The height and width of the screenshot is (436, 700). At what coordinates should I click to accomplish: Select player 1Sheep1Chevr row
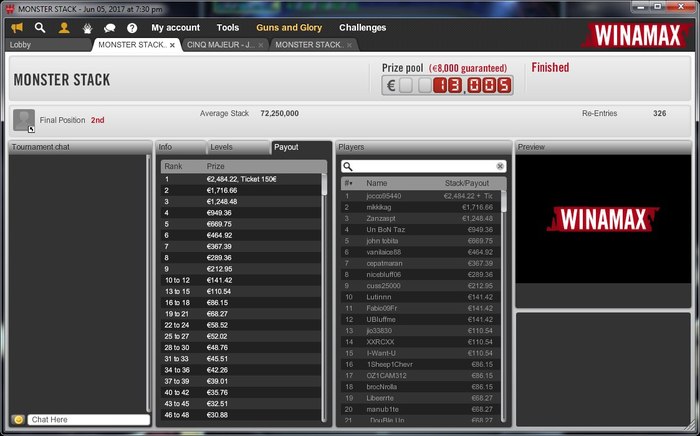click(421, 364)
